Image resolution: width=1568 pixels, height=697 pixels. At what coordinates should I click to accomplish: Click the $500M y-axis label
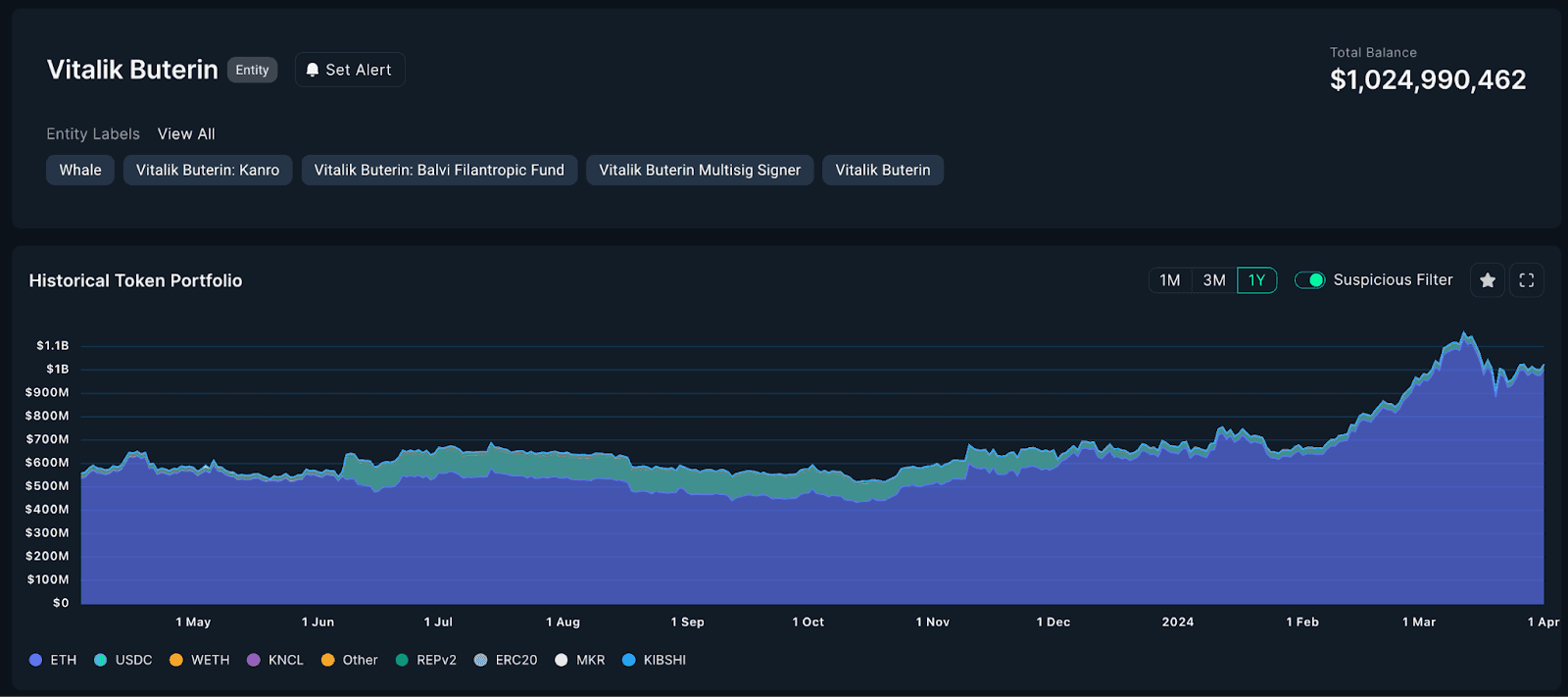tap(47, 486)
